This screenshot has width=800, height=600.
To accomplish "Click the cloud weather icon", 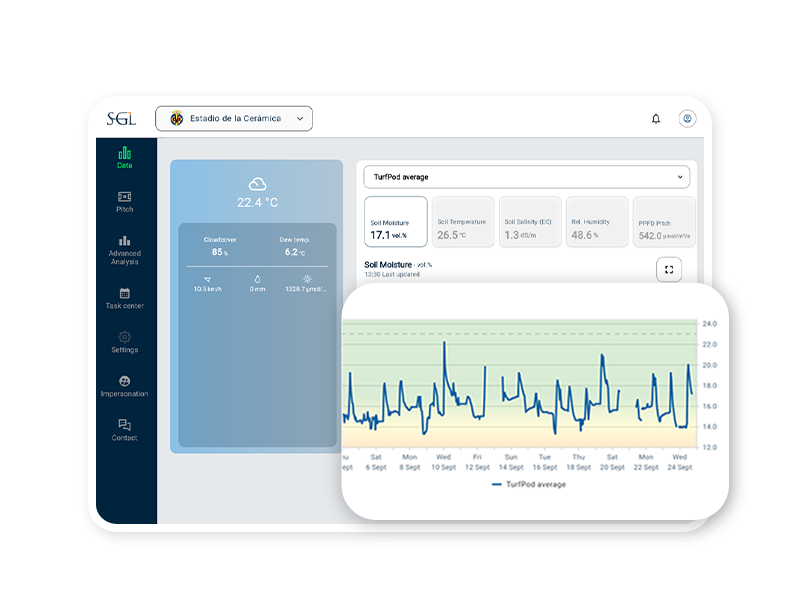I will point(257,184).
